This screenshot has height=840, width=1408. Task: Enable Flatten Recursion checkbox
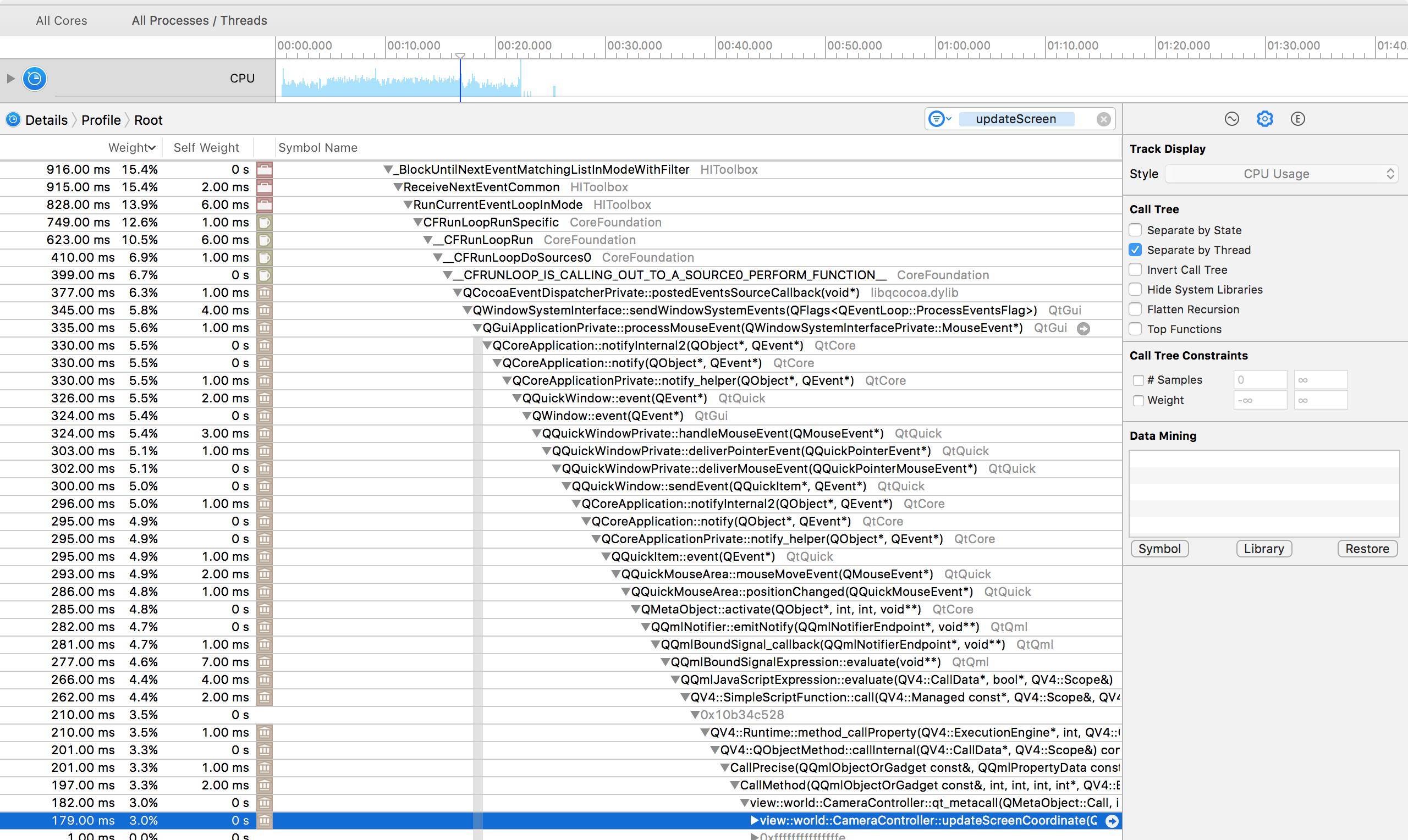pos(1135,309)
